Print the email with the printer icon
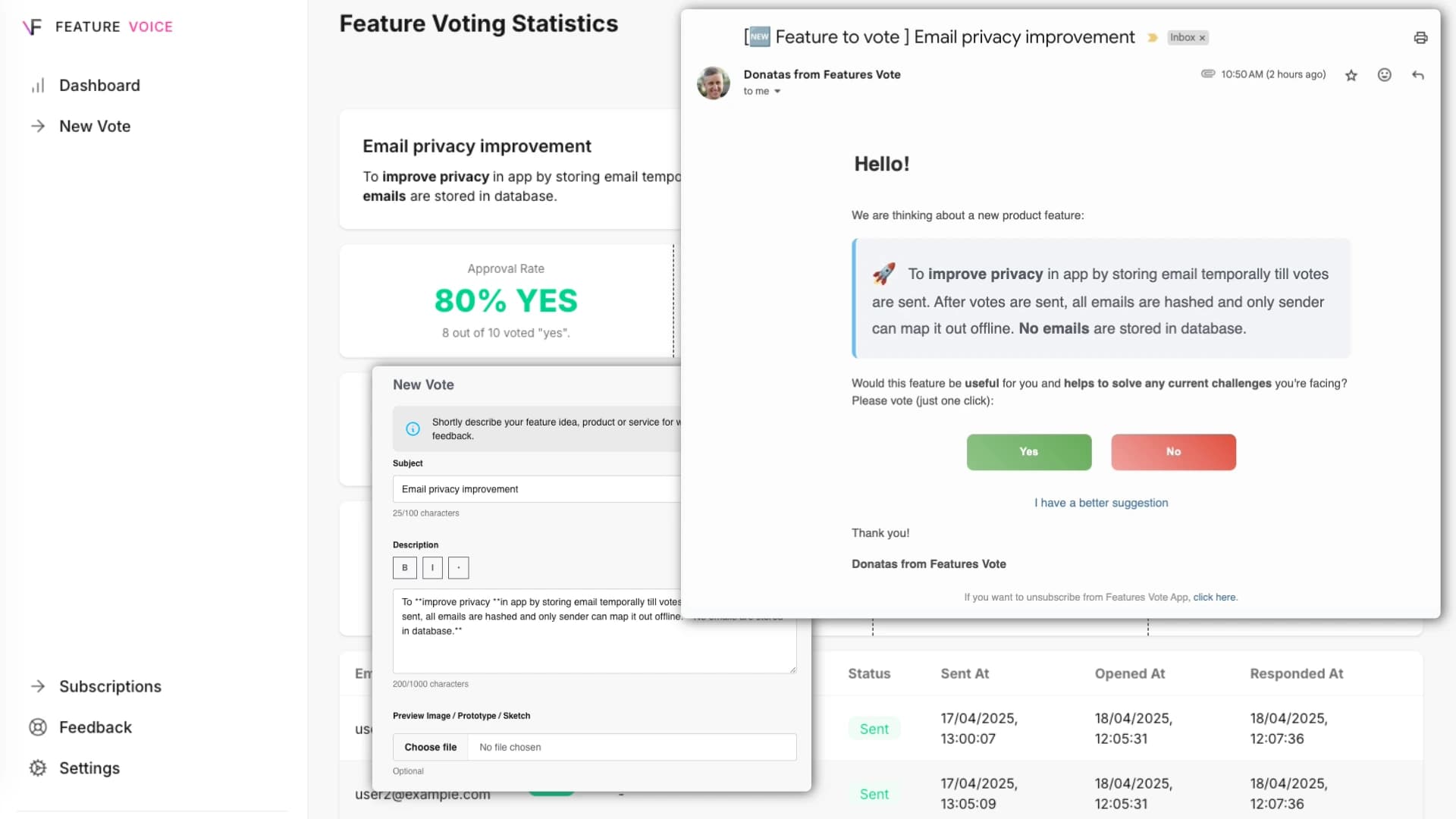This screenshot has height=819, width=1456. (x=1420, y=36)
